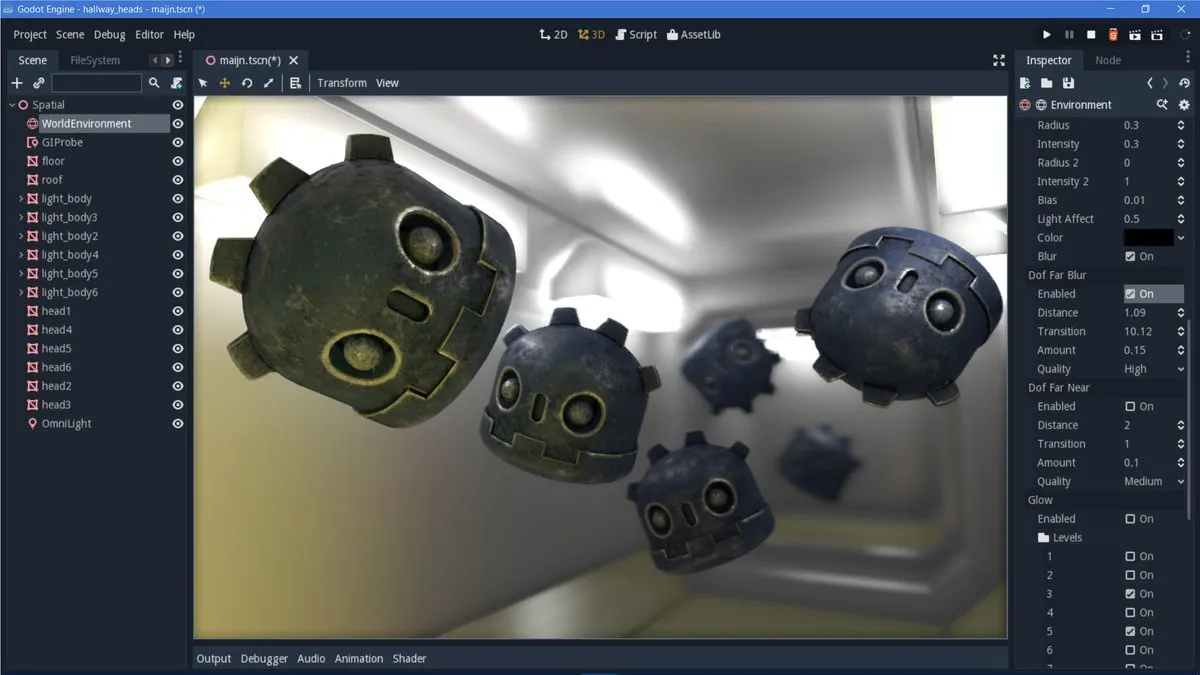Enable the Glow Enabled checkbox

[1130, 519]
